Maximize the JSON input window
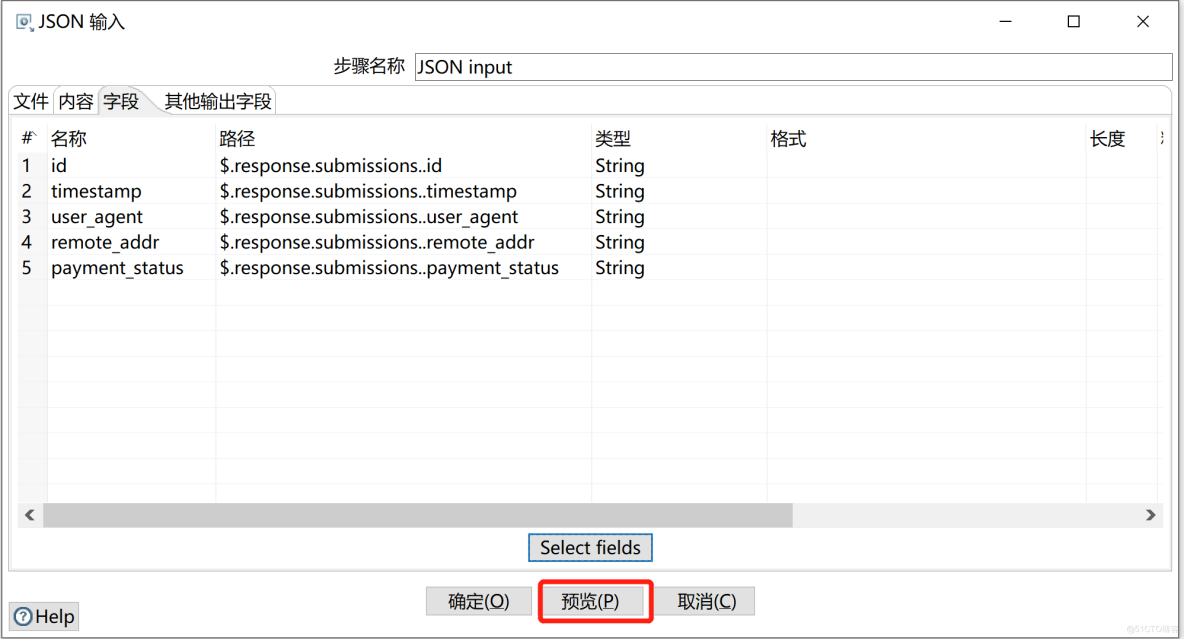This screenshot has width=1184, height=639. [1073, 21]
